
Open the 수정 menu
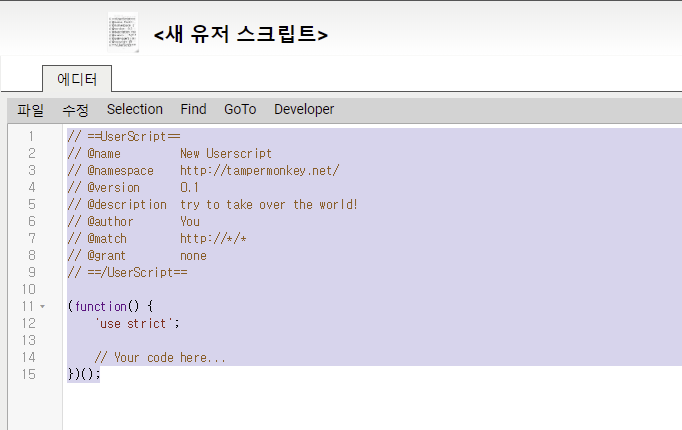(75, 110)
